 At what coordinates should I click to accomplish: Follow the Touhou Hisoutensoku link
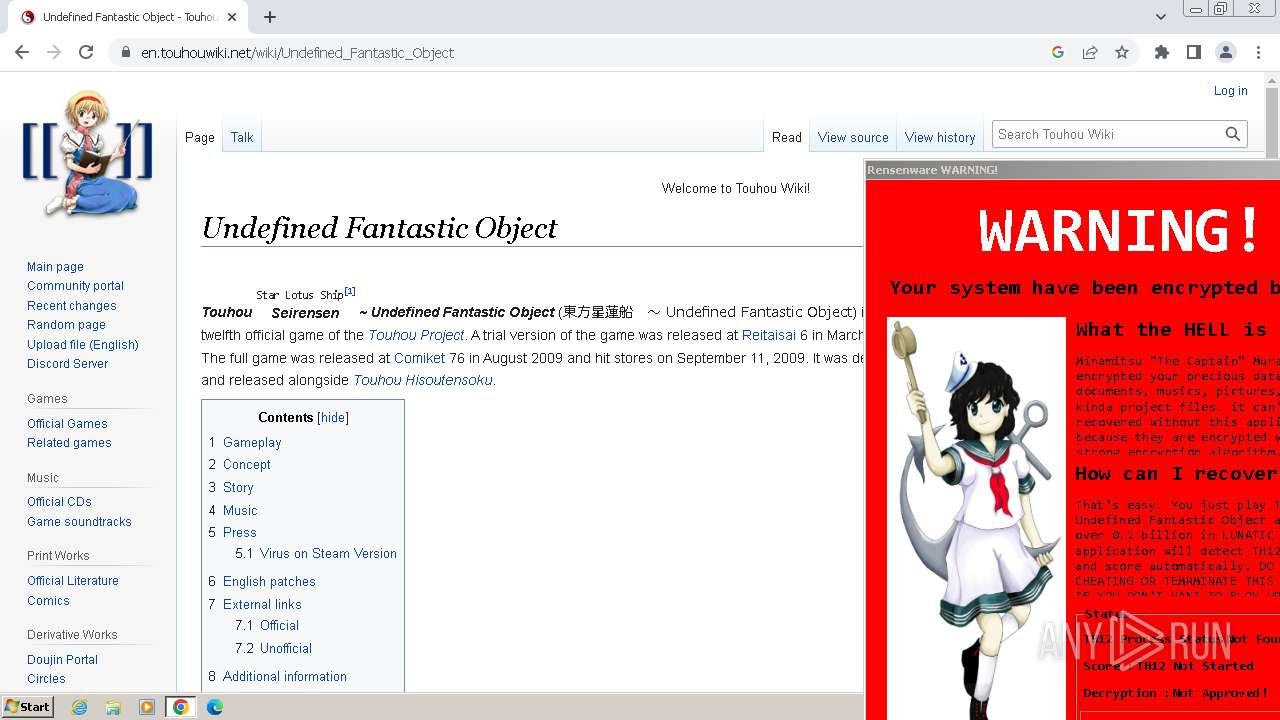coord(423,380)
